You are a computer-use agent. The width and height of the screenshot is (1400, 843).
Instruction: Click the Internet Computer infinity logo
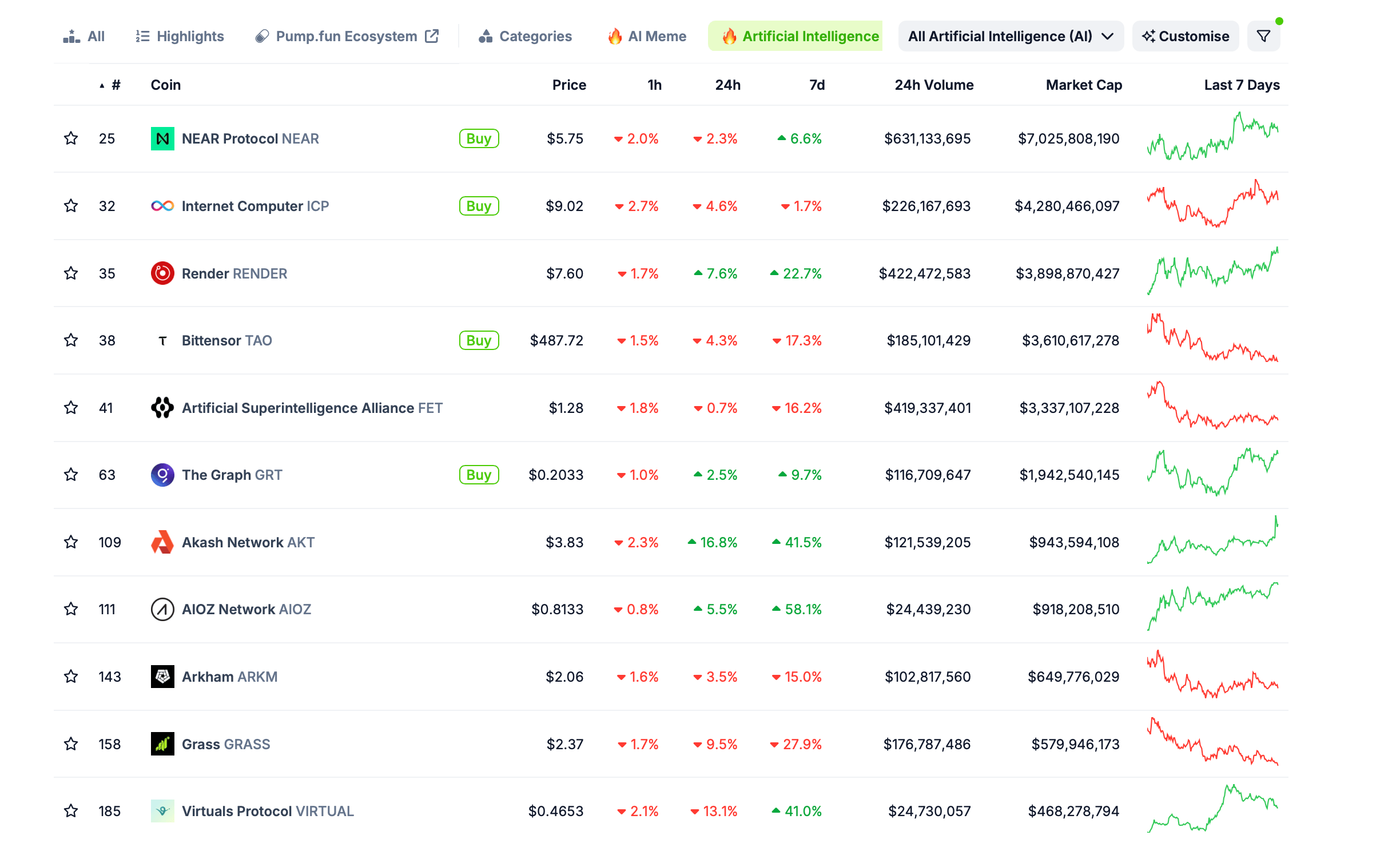(162, 206)
